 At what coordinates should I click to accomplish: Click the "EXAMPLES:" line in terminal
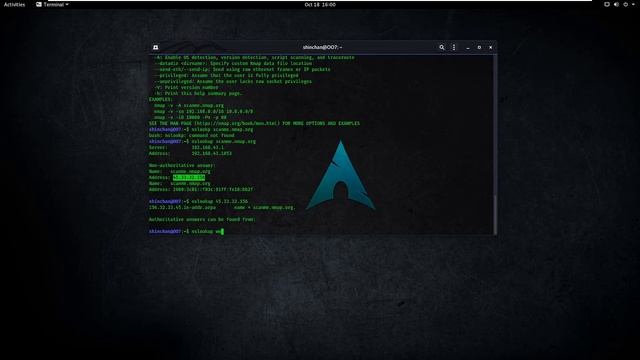click(x=161, y=99)
